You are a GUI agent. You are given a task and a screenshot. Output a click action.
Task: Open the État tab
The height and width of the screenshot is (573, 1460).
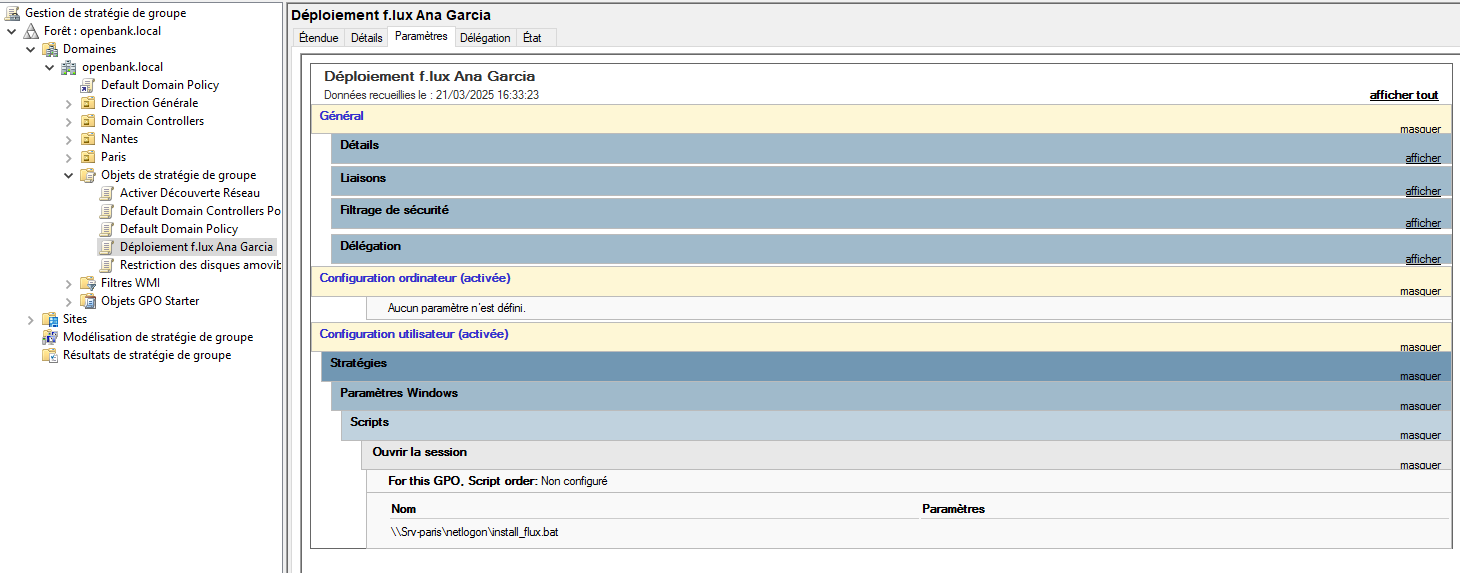(x=532, y=38)
